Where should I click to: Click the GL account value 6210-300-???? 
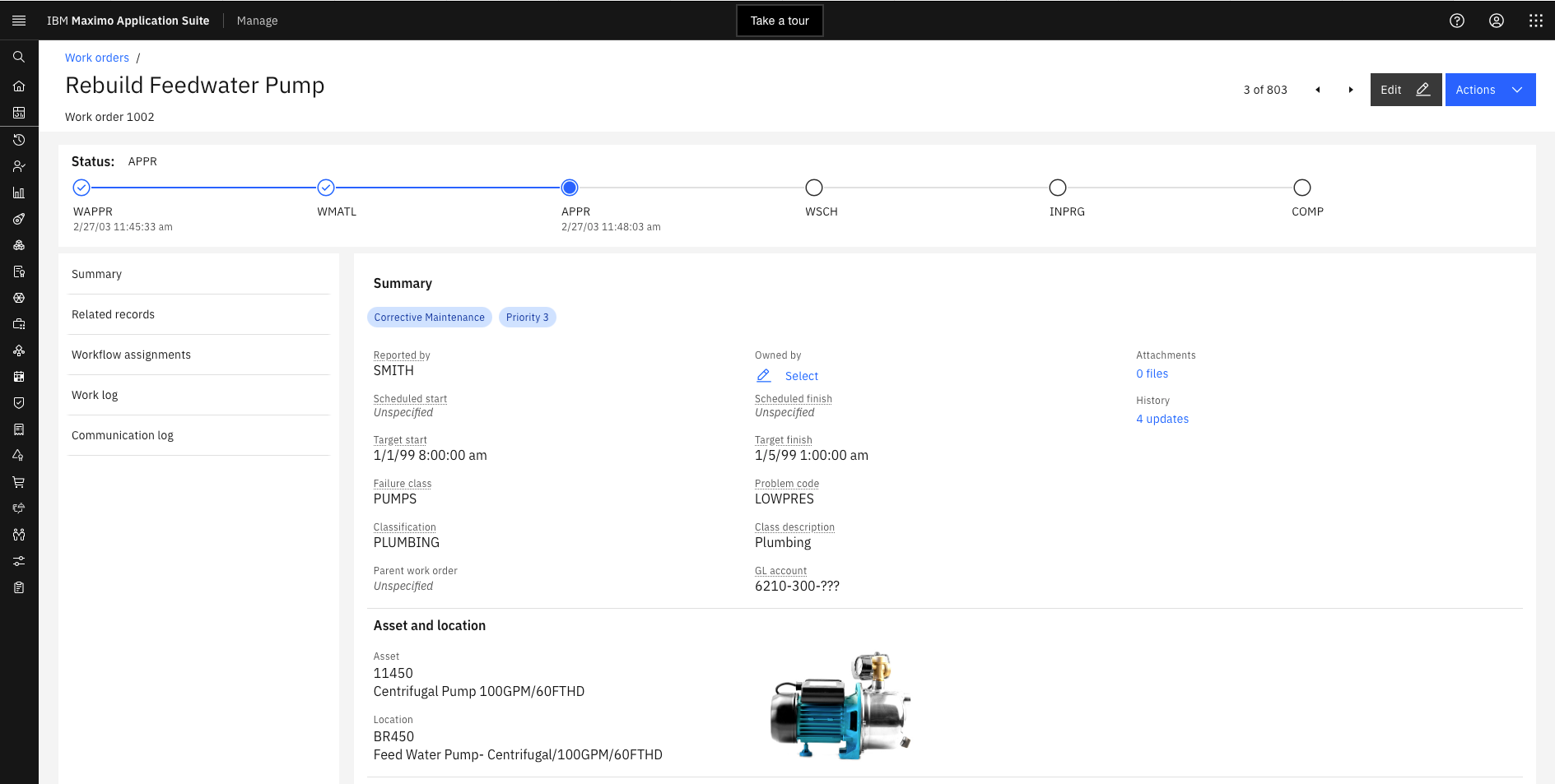[x=797, y=586]
